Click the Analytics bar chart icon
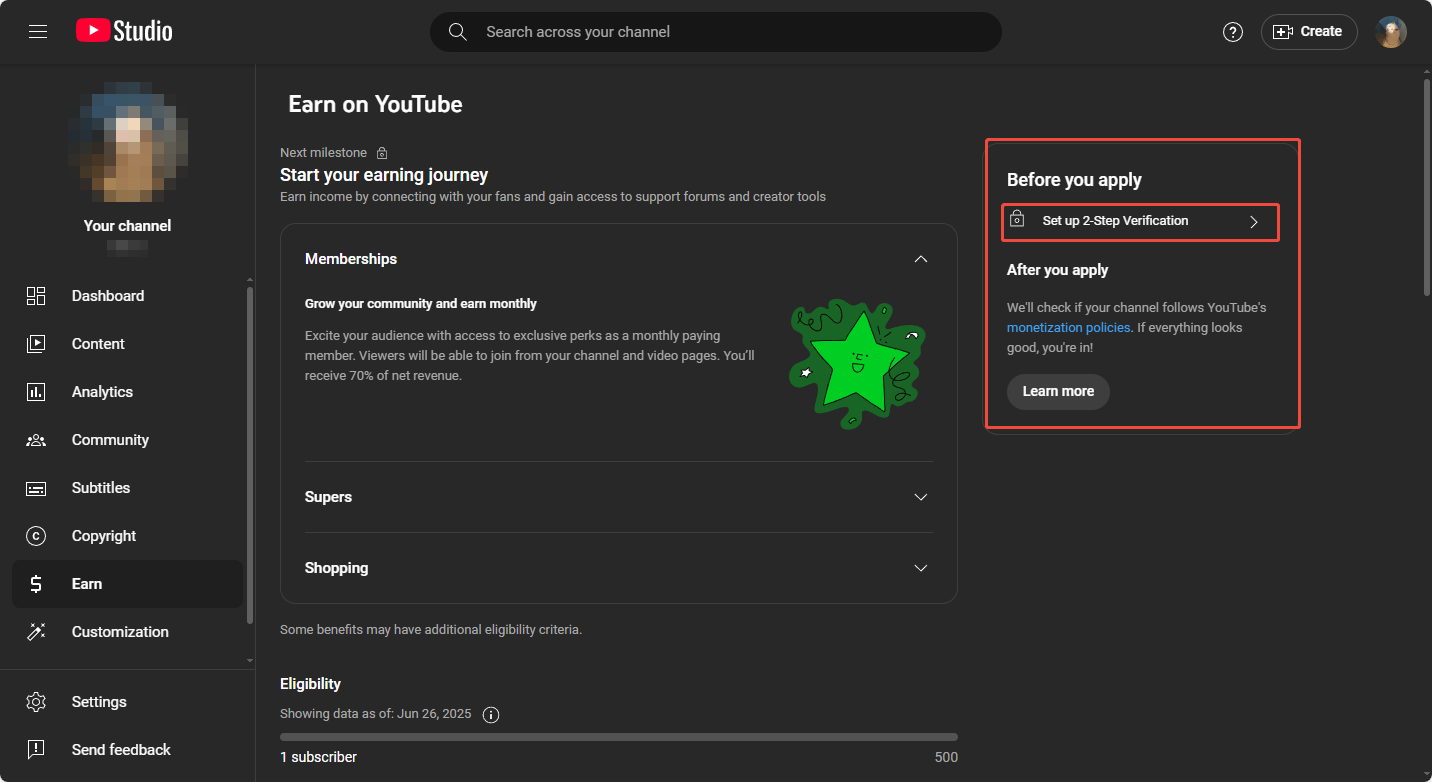The image size is (1432, 782). (x=36, y=392)
